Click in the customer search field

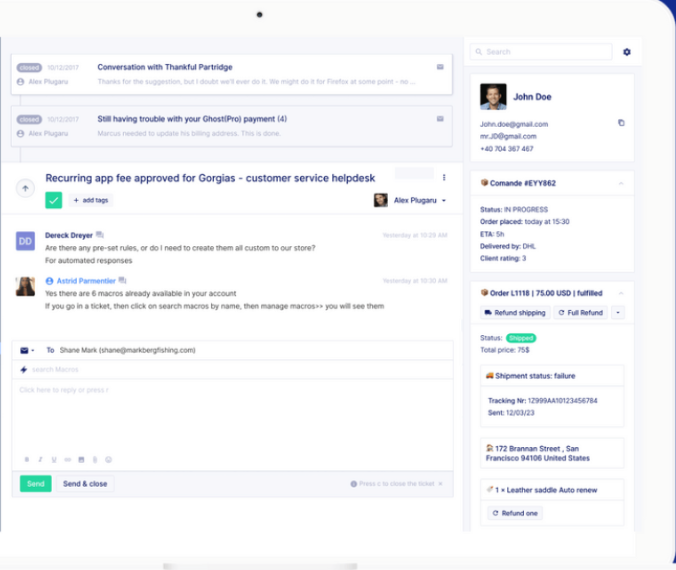[x=545, y=52]
